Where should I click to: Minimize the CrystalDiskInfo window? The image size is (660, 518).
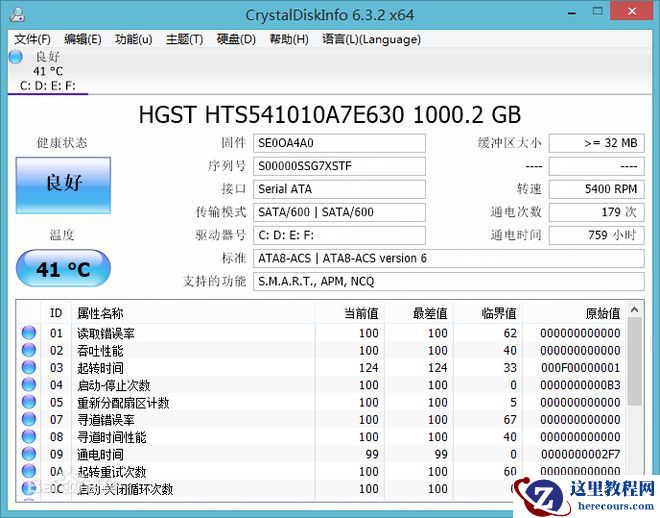click(x=572, y=13)
